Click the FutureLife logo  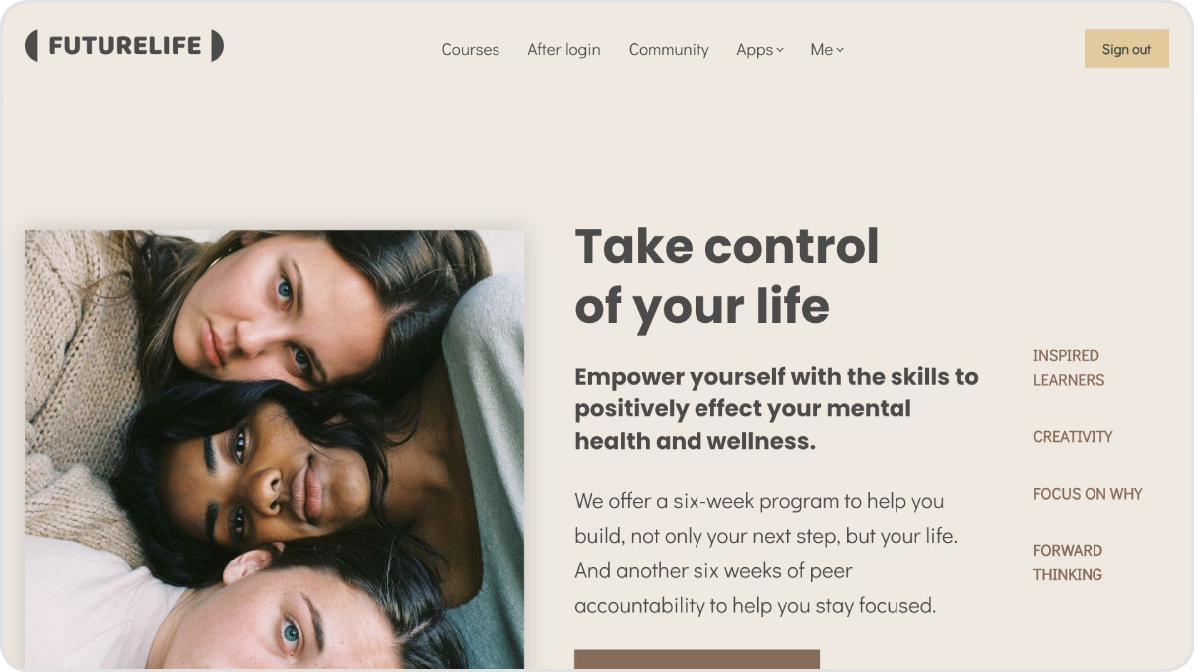pos(124,46)
